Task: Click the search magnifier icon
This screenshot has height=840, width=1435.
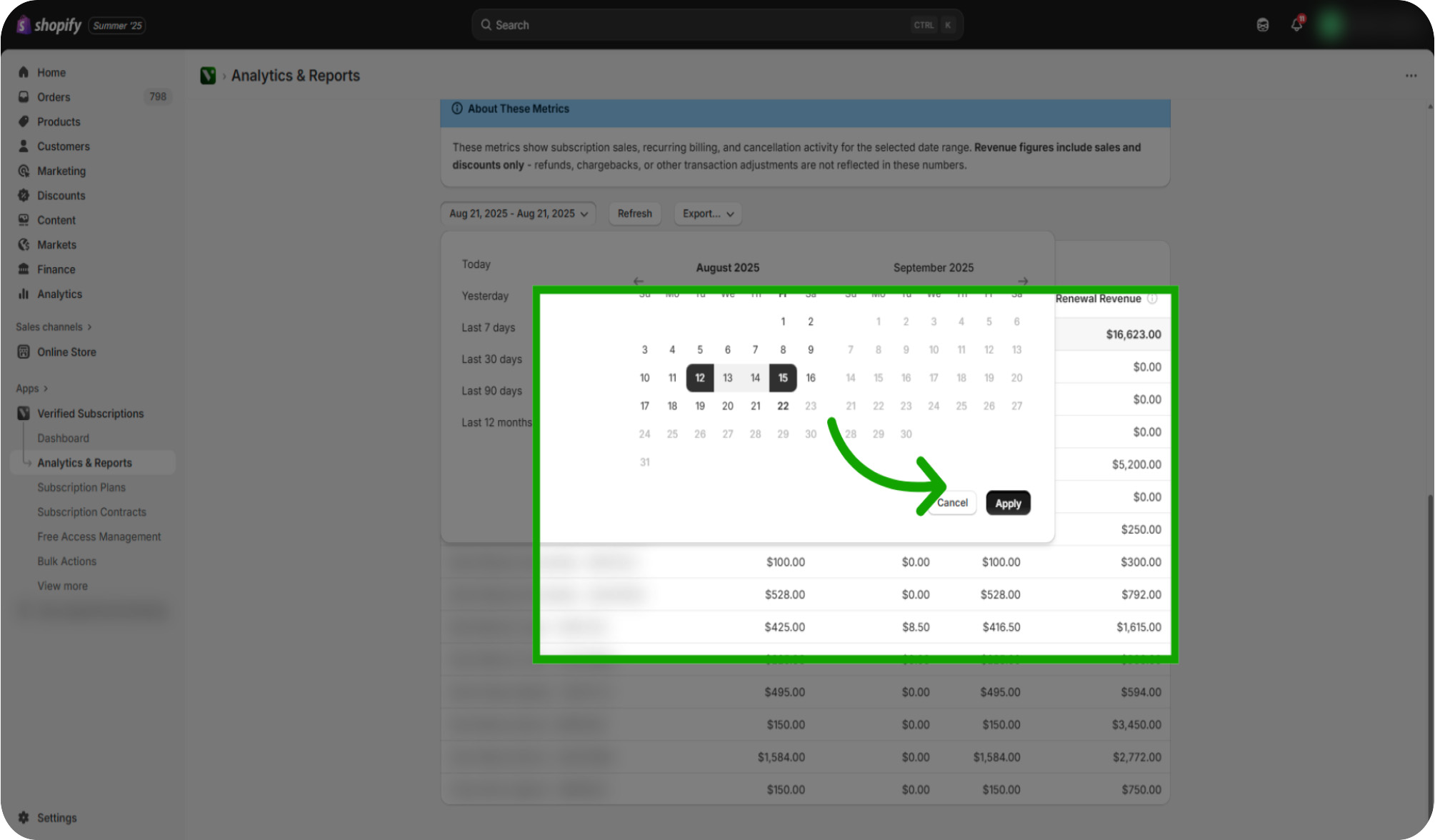Action: tap(486, 25)
